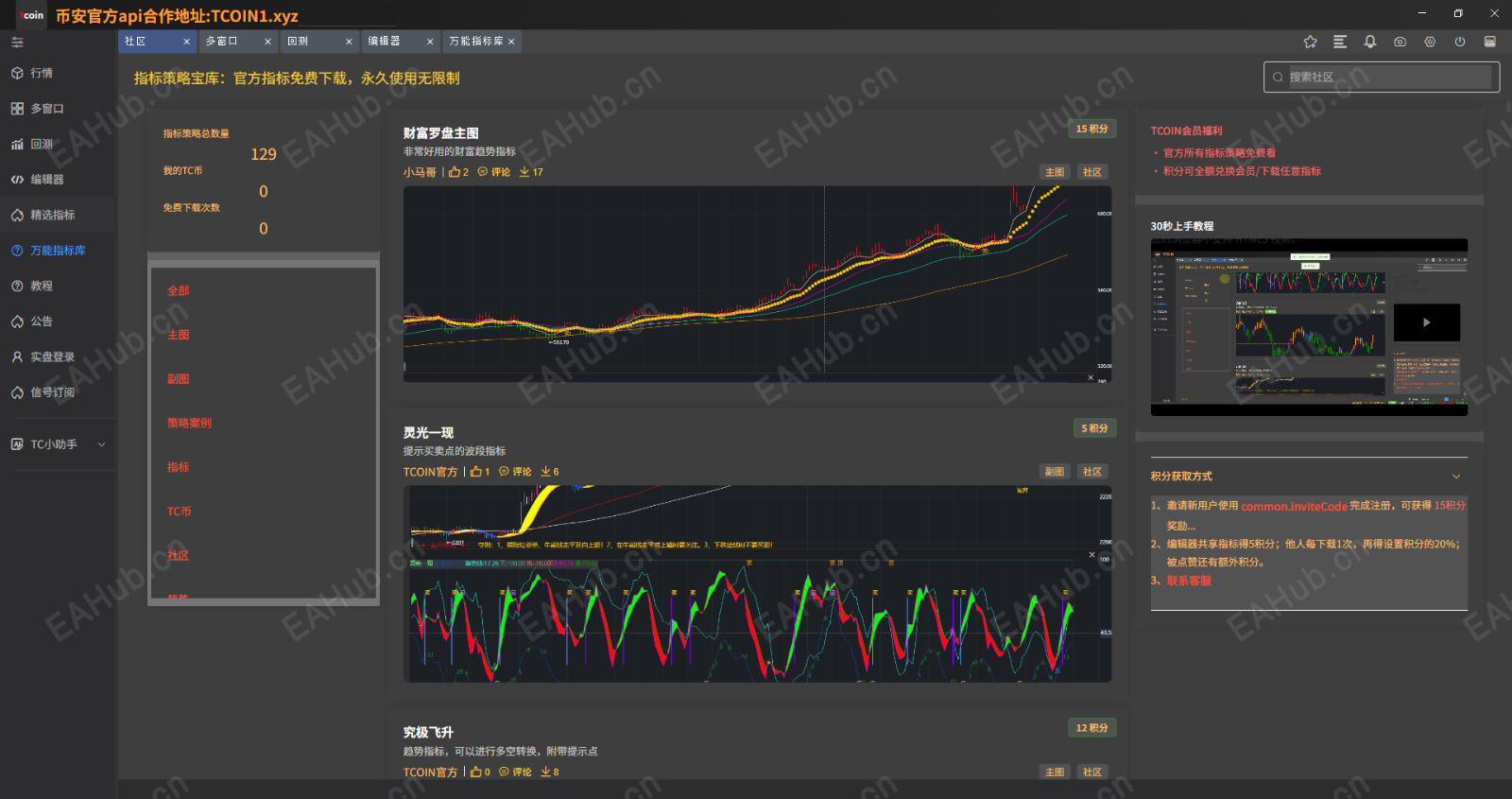
Task: Select the 副图 category filter
Action: (179, 379)
